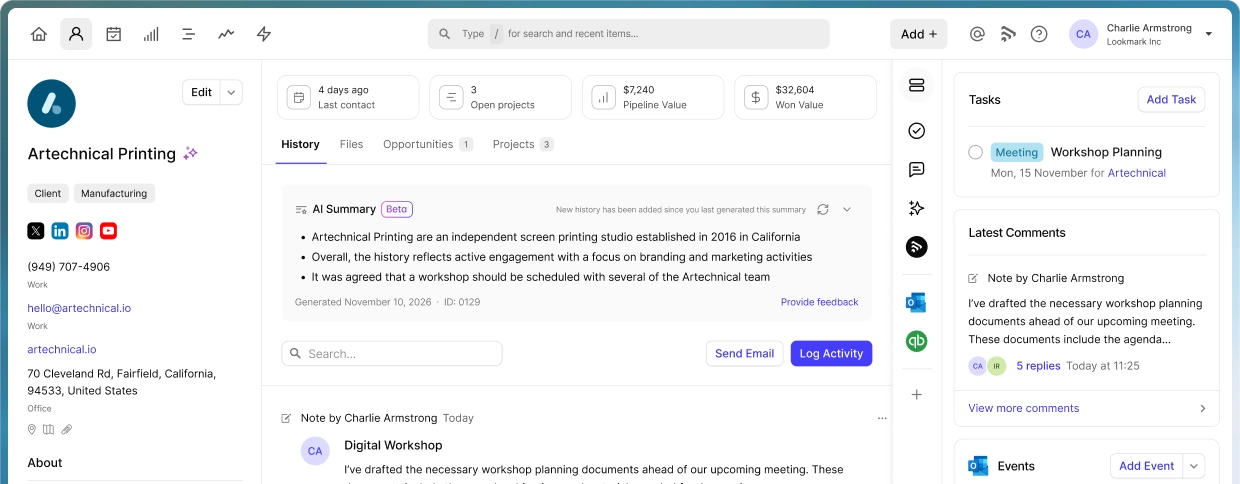The image size is (1240, 484).
Task: Click the Log Activity button
Action: click(831, 353)
